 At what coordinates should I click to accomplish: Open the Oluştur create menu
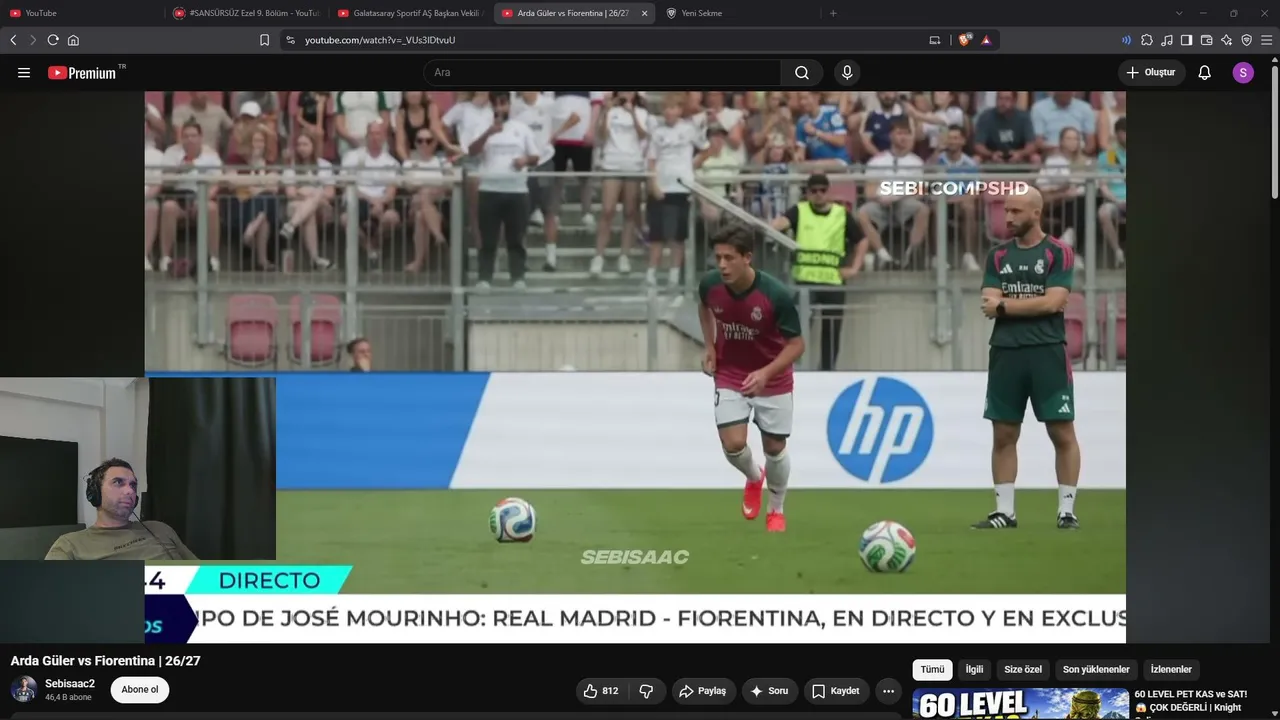pos(1151,73)
